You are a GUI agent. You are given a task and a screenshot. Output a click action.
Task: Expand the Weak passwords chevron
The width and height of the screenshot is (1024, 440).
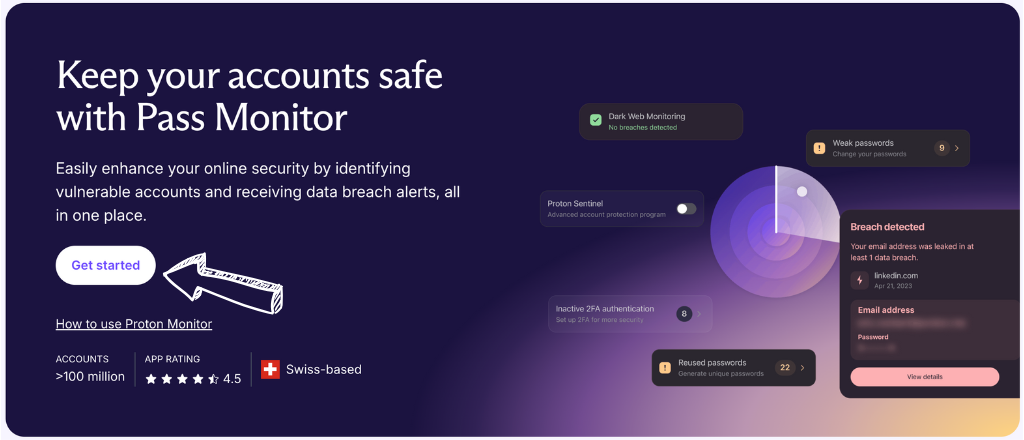tap(957, 148)
